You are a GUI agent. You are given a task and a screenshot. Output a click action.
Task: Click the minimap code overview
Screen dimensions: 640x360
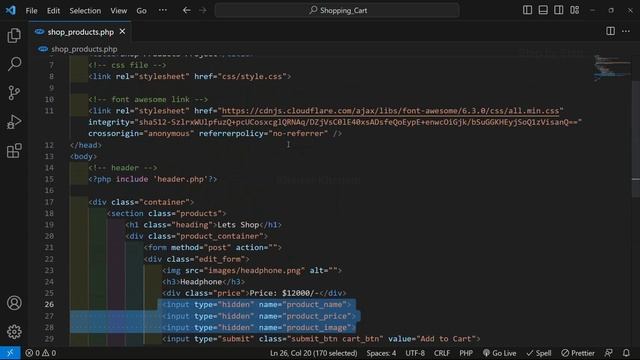[x=611, y=67]
